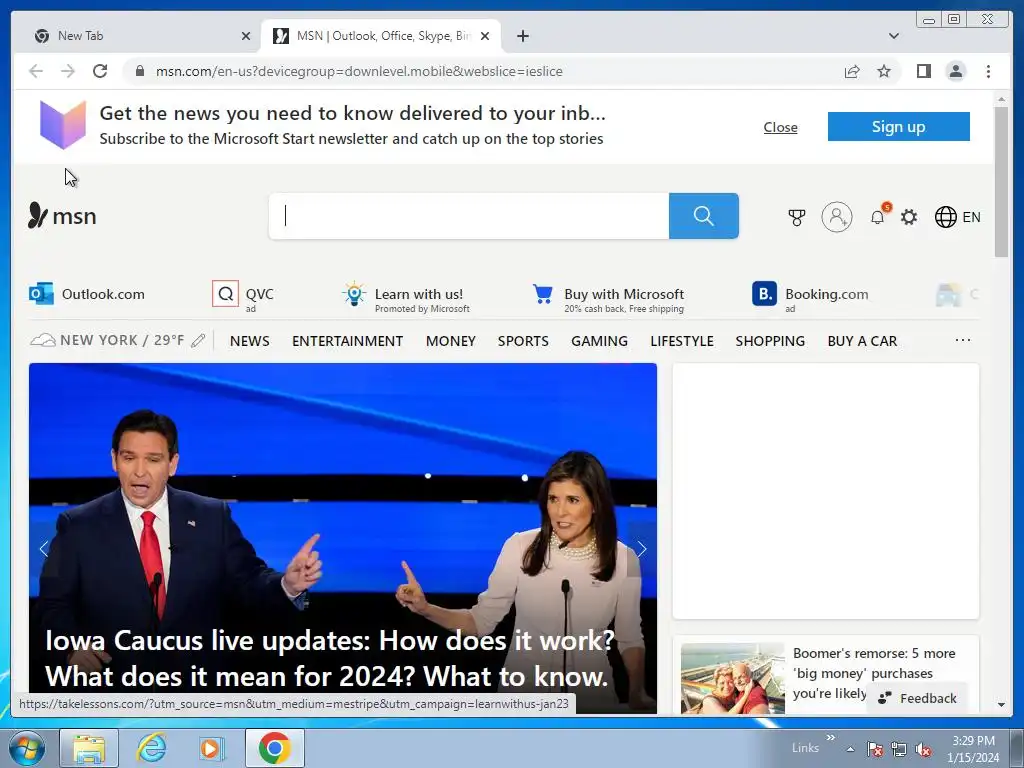1024x768 pixels.
Task: Open the BUY A CAR section
Action: [x=862, y=341]
